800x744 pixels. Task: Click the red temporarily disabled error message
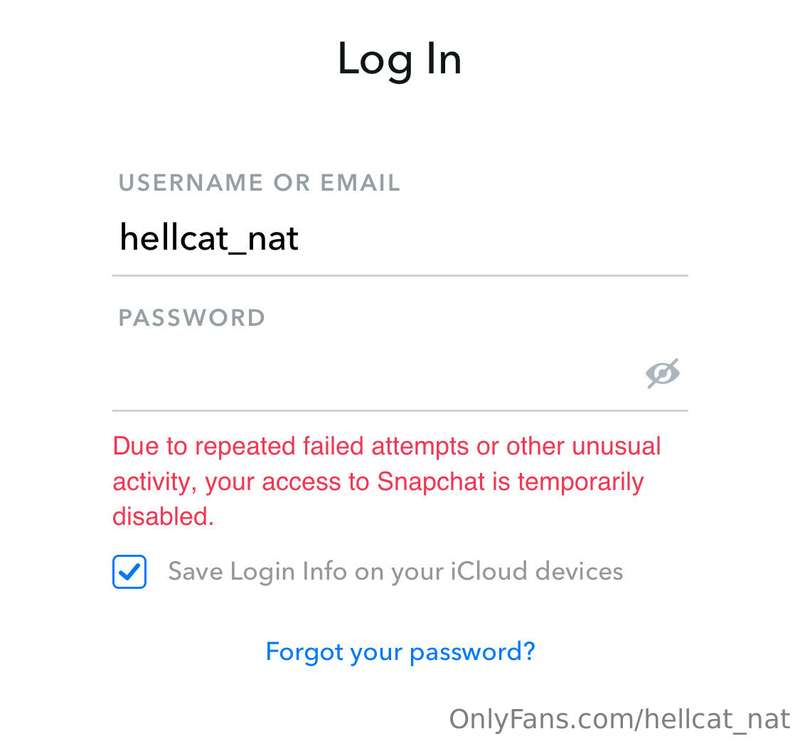387,481
